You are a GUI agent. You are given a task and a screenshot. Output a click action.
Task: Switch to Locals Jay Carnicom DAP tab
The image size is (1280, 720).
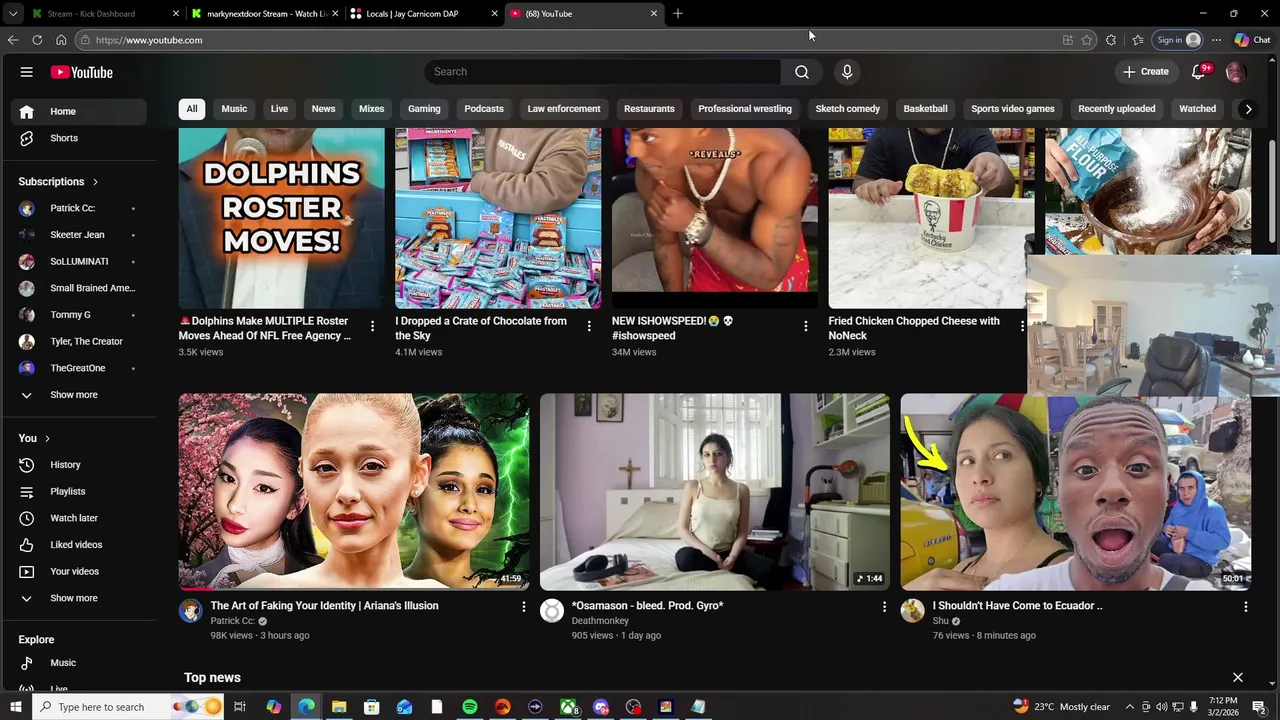[422, 14]
